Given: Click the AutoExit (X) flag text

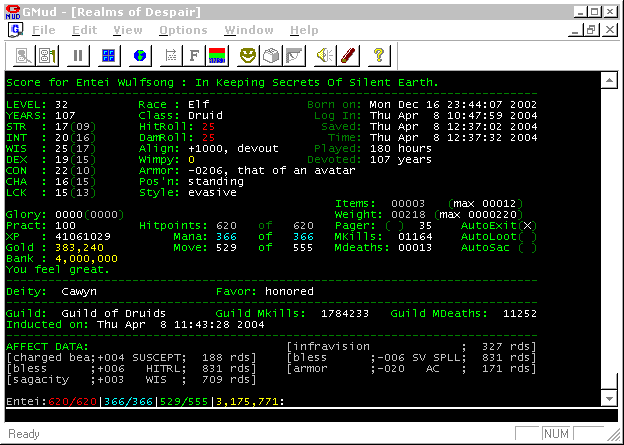Looking at the screenshot, I should click(498, 226).
